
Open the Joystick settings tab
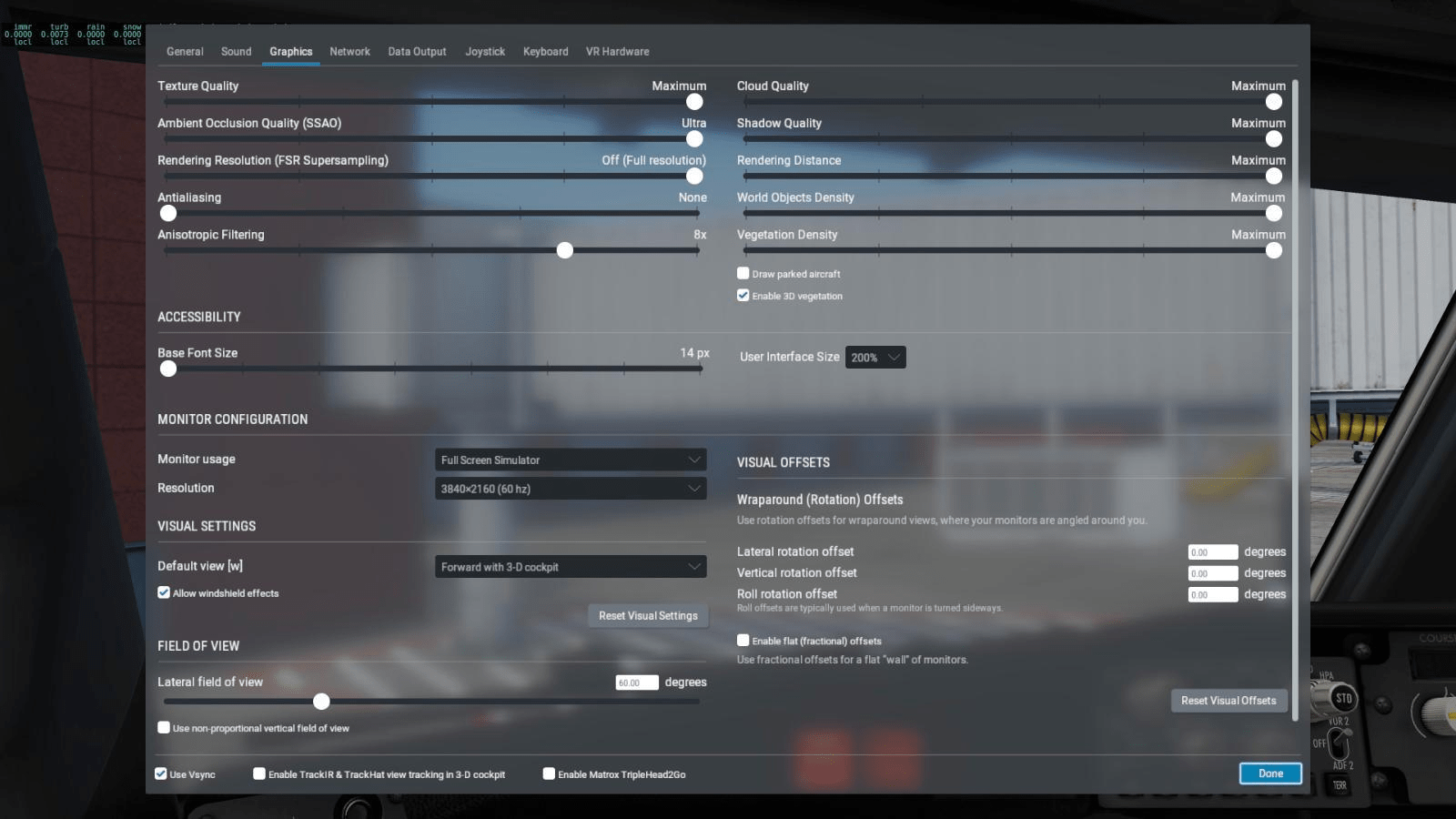tap(484, 52)
